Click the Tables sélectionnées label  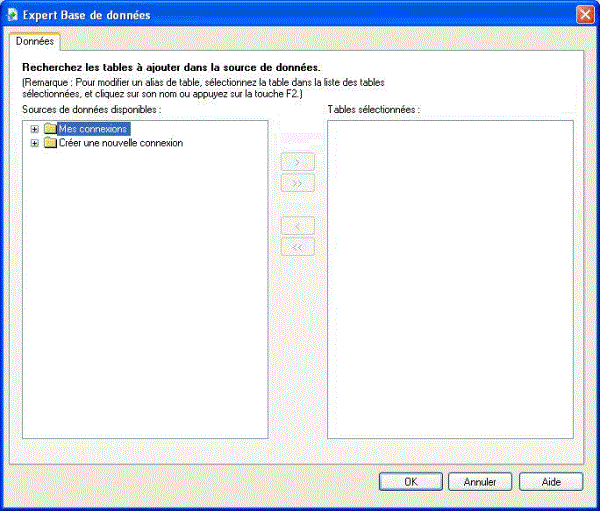[374, 108]
